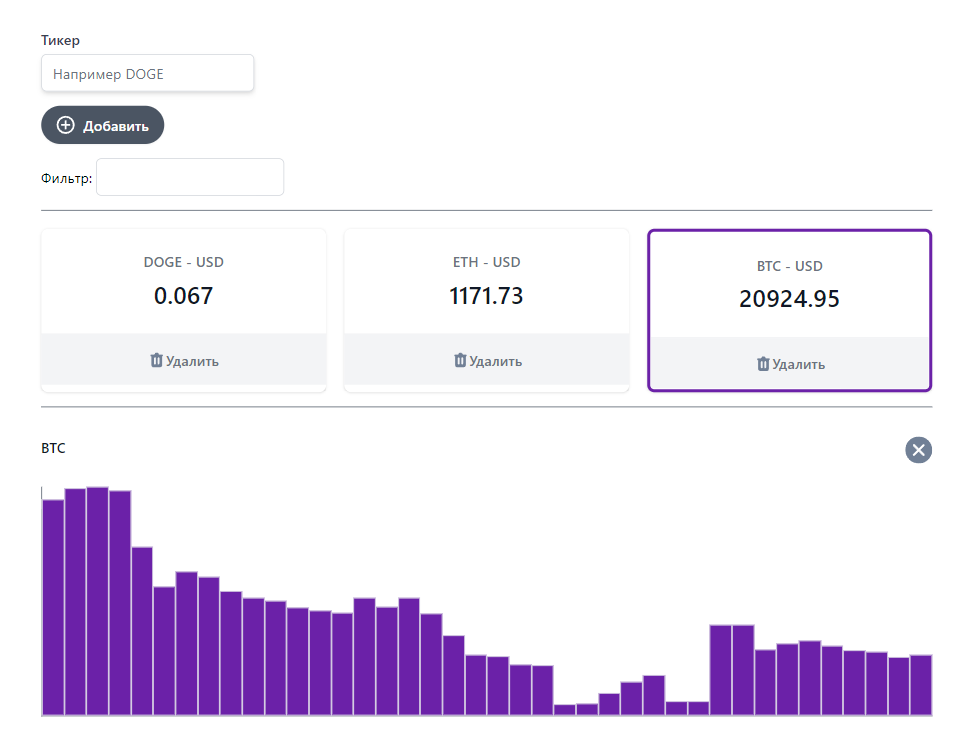
Task: Click the plus icon in Добавить button
Action: pyautogui.click(x=66, y=125)
